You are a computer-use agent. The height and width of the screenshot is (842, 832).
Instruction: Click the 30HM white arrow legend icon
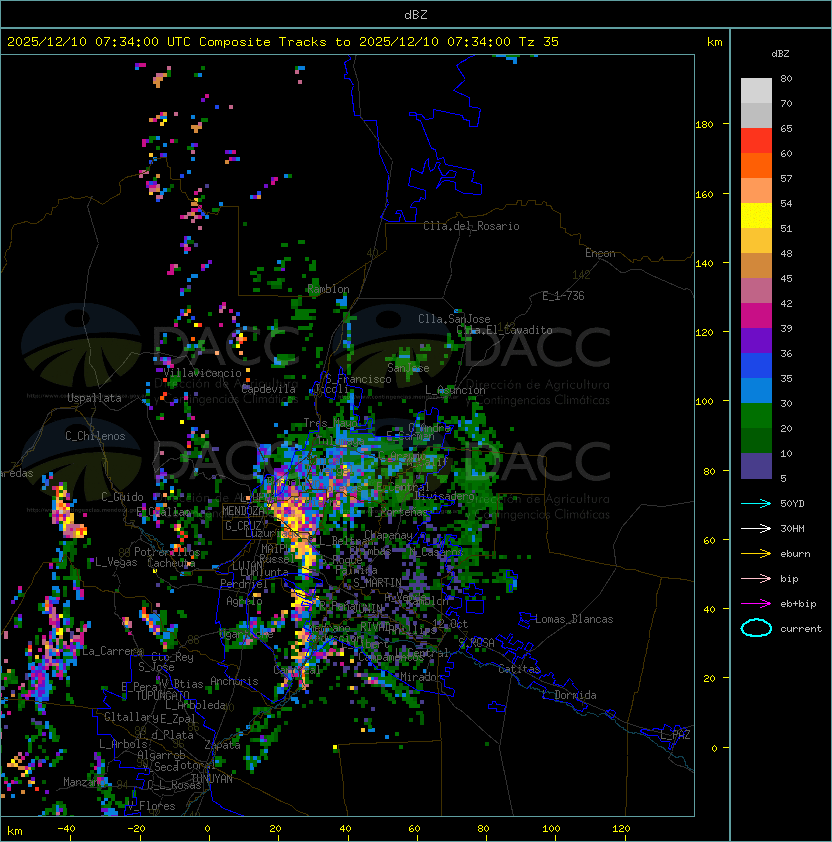tap(756, 528)
